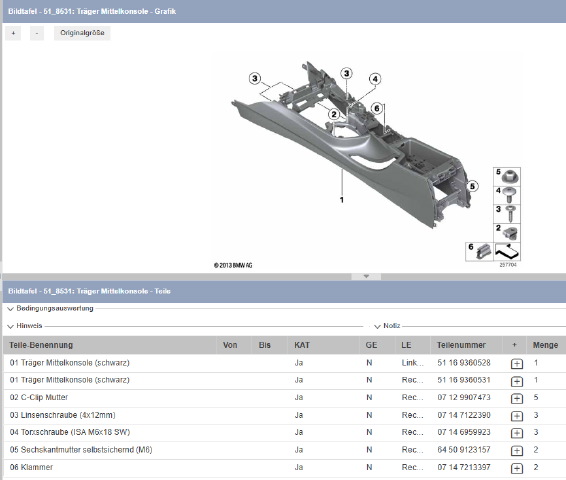Viewport: 566px width, 480px height.
Task: Add part 51 16 9360528 using plus icon
Action: coord(517,363)
